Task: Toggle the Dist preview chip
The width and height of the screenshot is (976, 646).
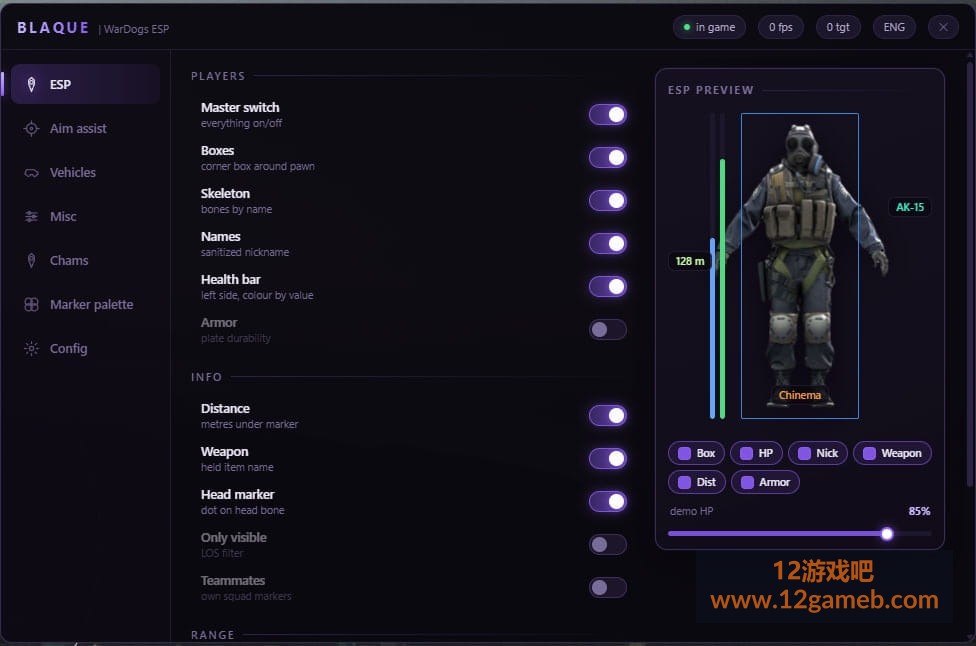Action: tap(697, 482)
